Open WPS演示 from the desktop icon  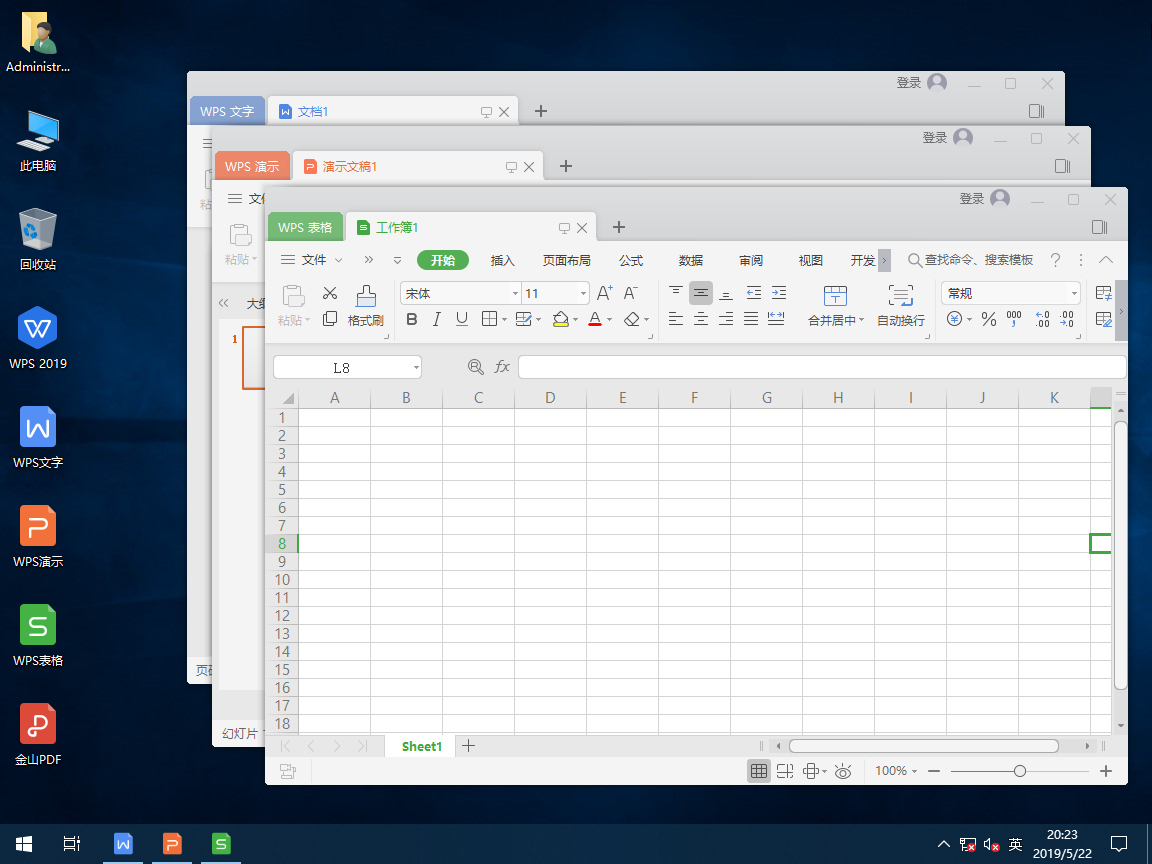coord(38,535)
